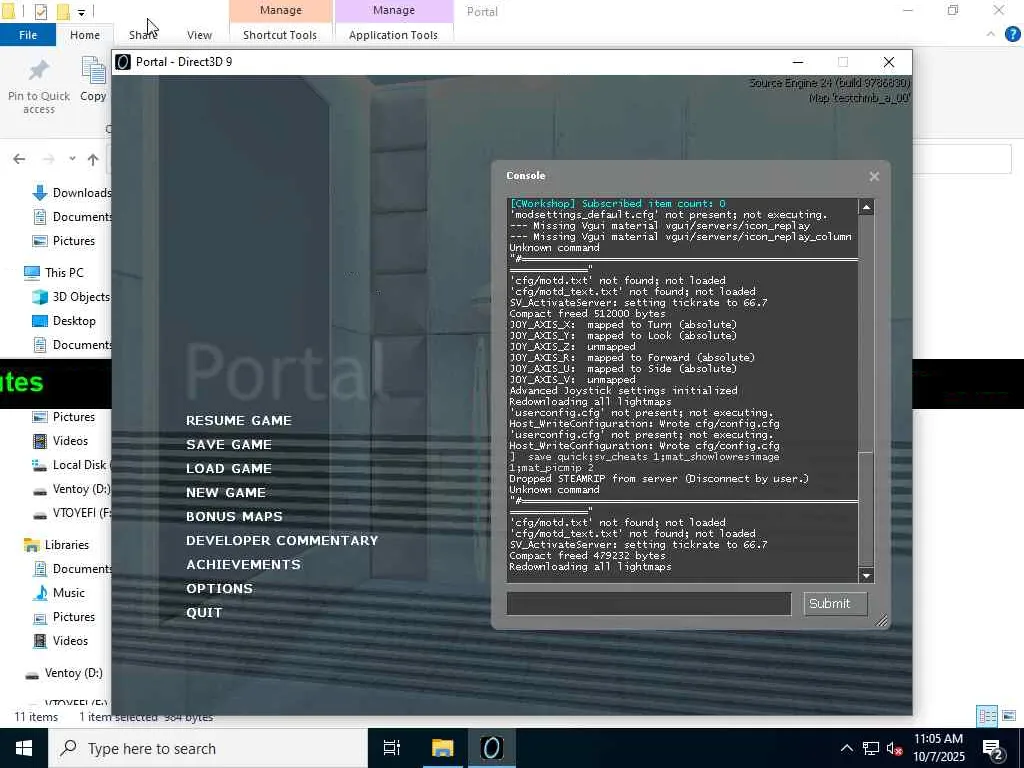This screenshot has height=768, width=1024.
Task: Open File tab in File Explorer
Action: tap(27, 35)
